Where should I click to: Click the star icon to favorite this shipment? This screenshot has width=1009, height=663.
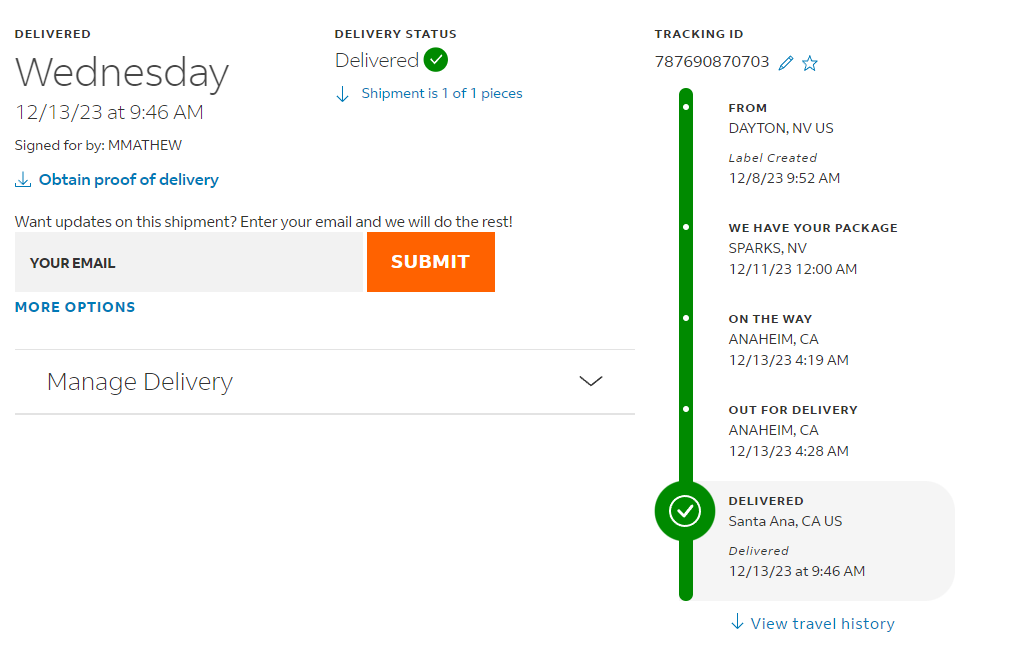click(810, 63)
